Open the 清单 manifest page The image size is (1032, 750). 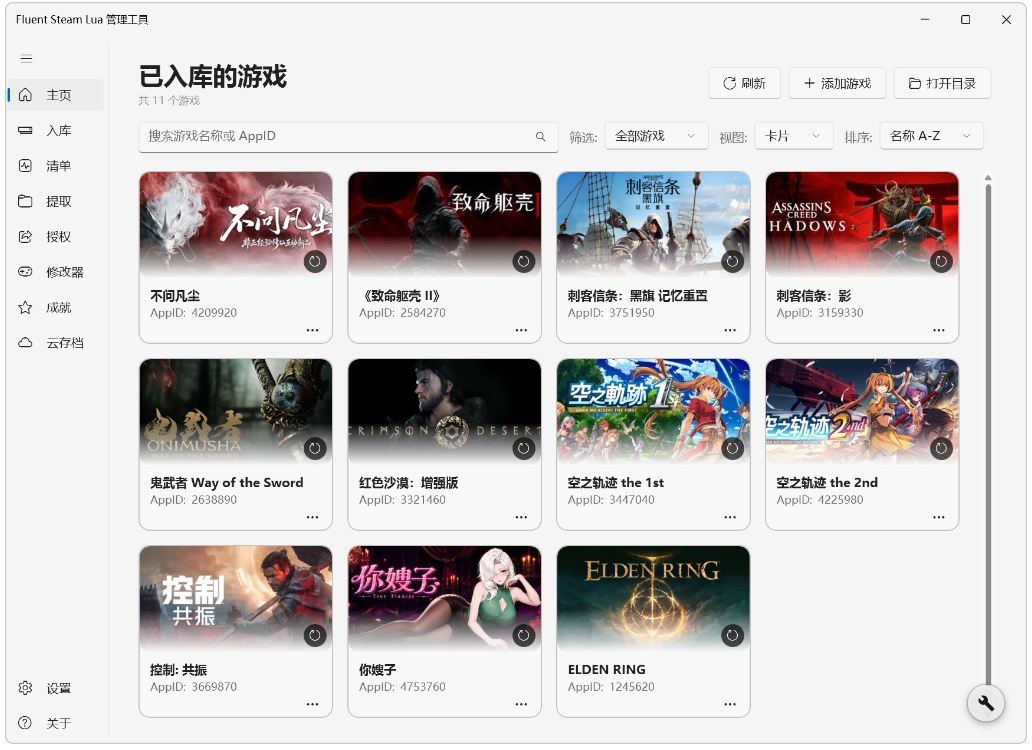57,166
